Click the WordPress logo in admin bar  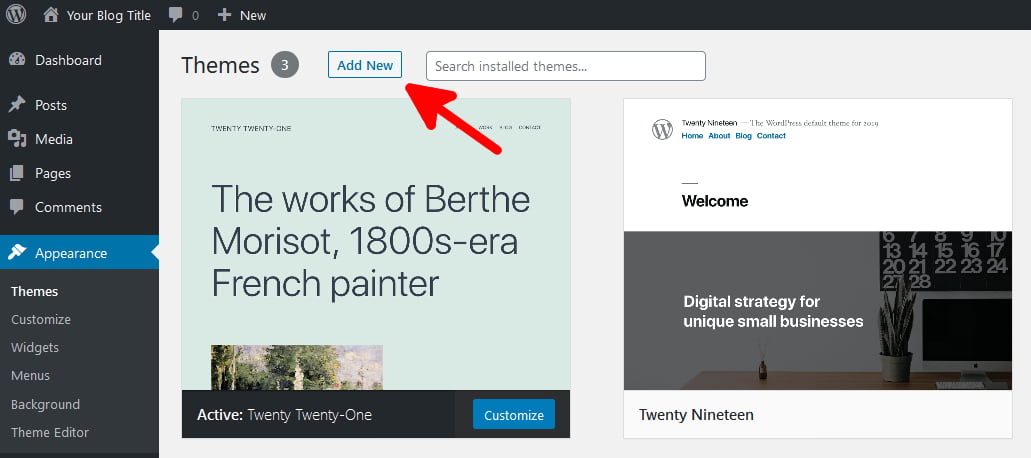tap(16, 14)
